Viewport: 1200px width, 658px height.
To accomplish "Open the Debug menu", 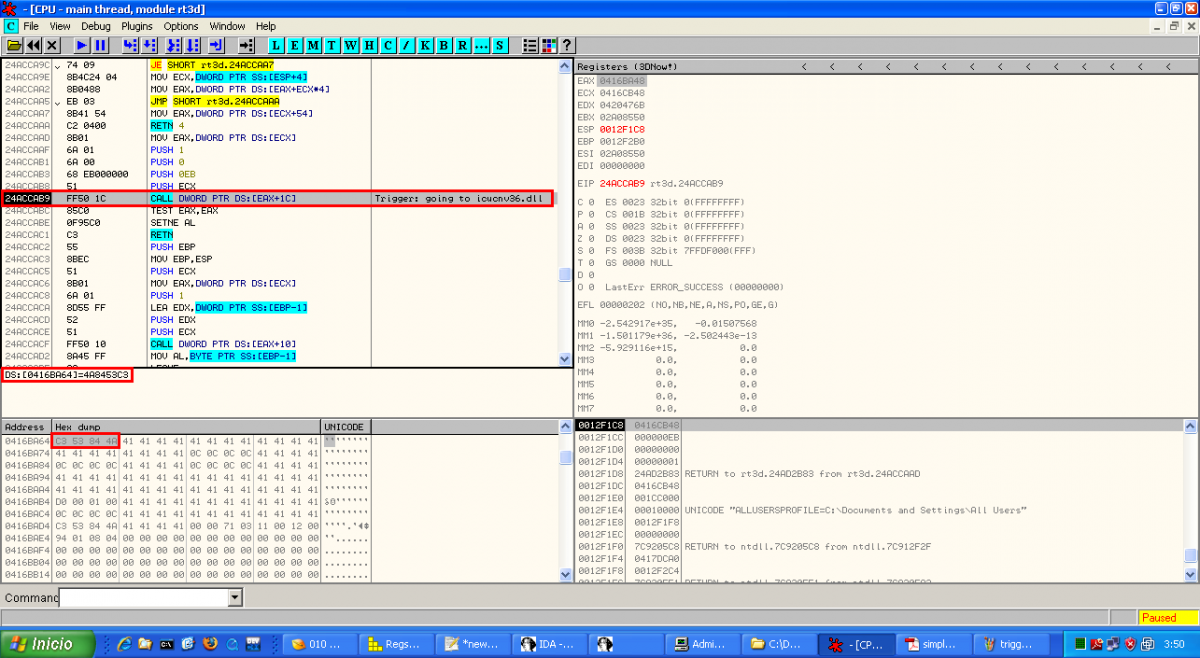I will [x=96, y=26].
